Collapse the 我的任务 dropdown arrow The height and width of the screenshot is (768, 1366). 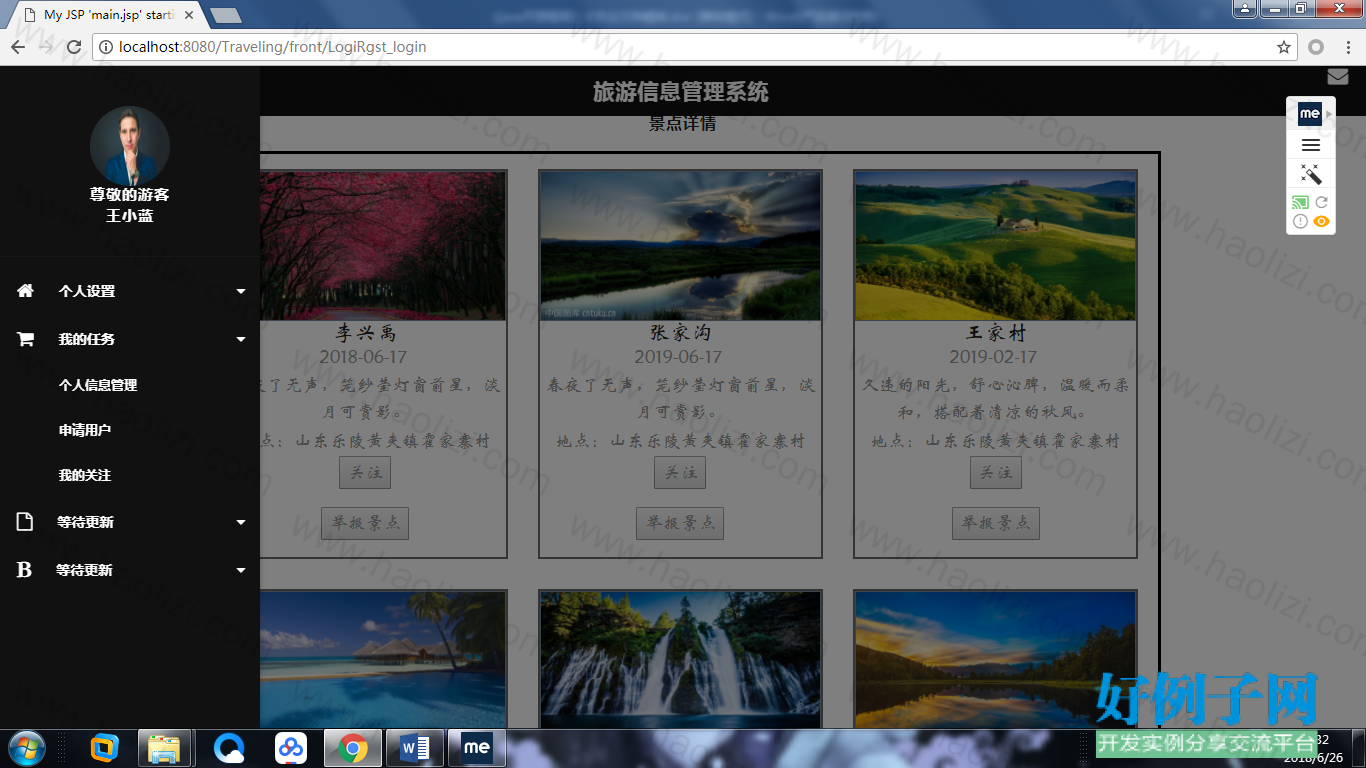point(241,340)
